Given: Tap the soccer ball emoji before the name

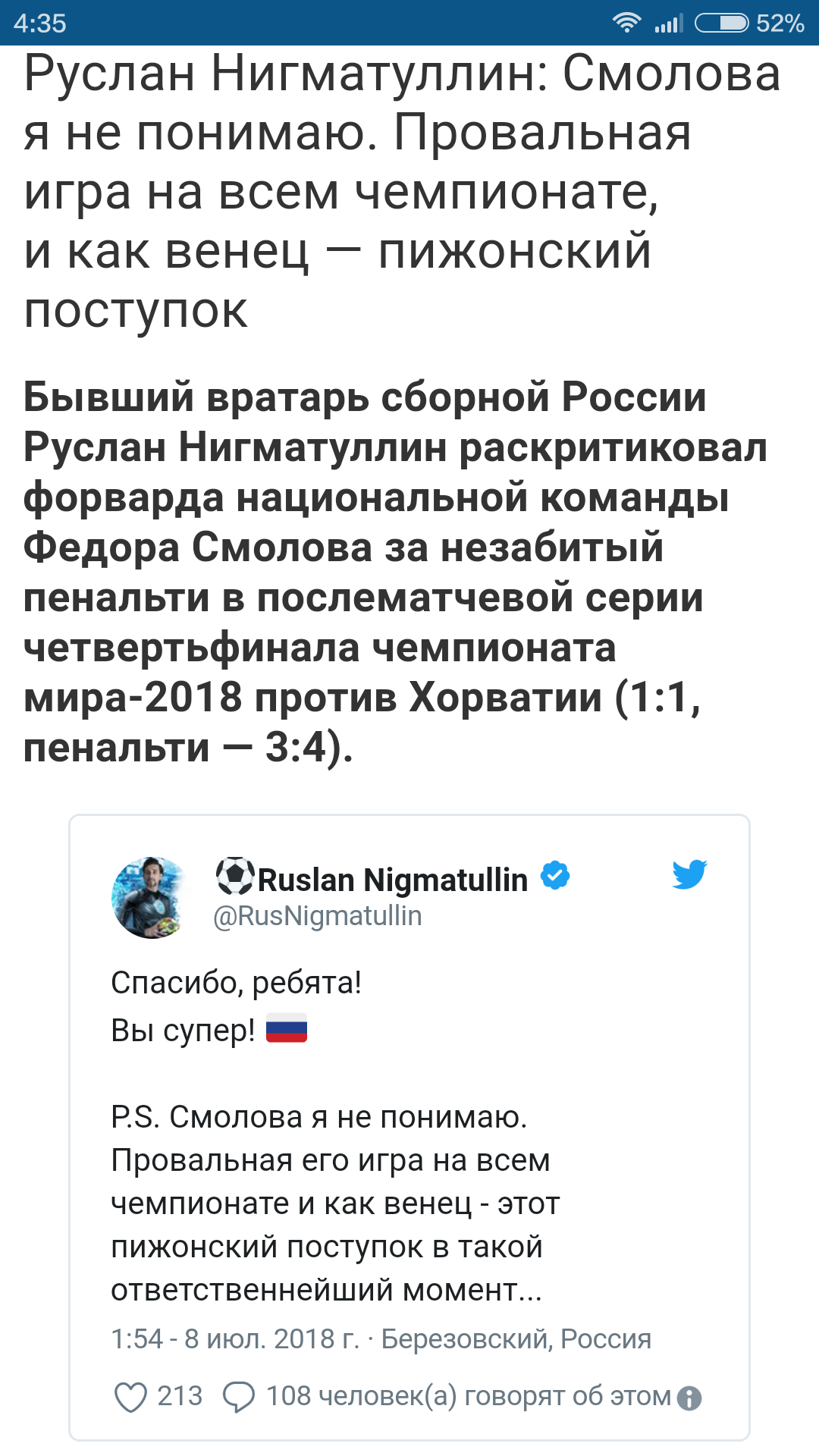Looking at the screenshot, I should point(235,876).
